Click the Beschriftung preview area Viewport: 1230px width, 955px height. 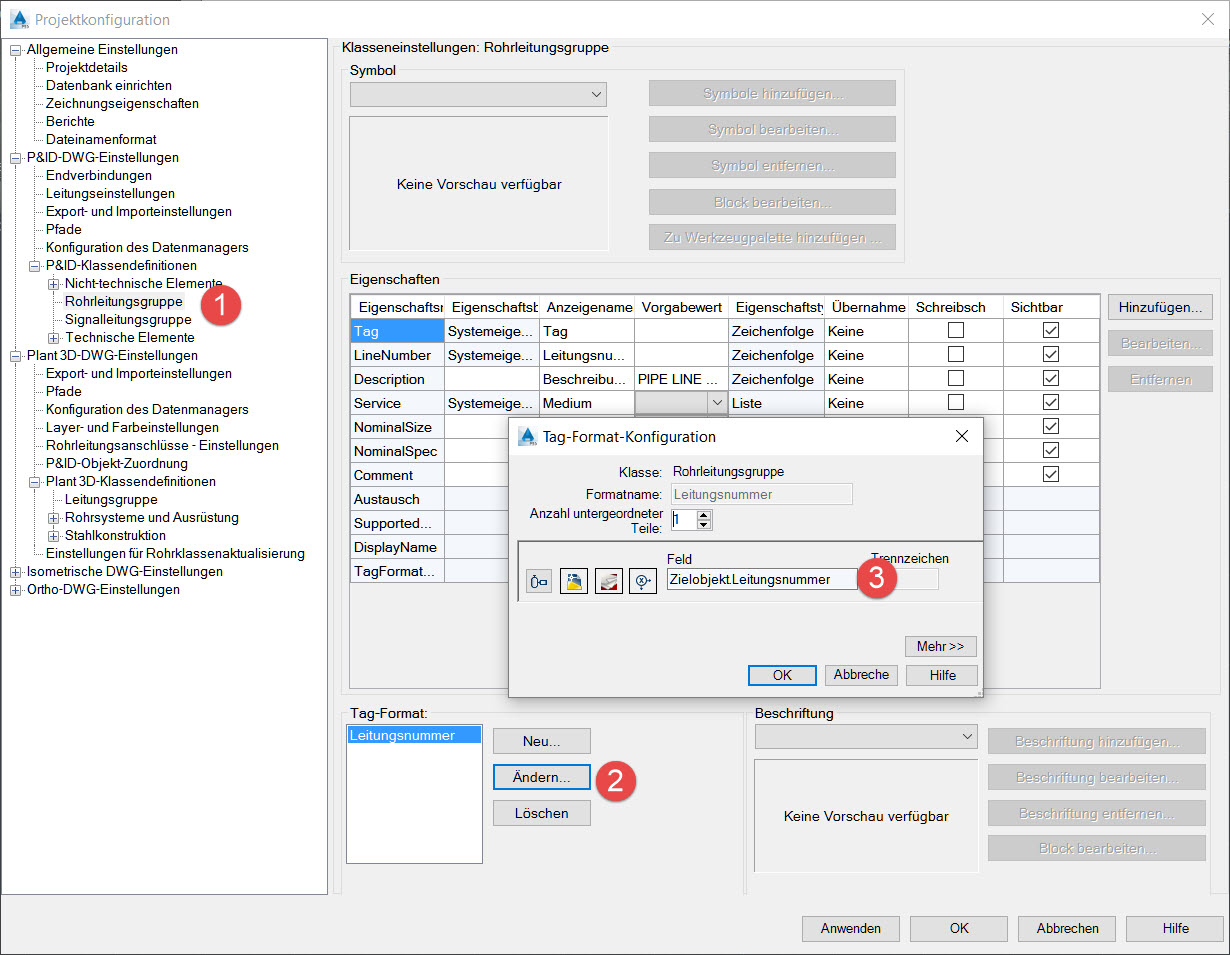(x=866, y=815)
